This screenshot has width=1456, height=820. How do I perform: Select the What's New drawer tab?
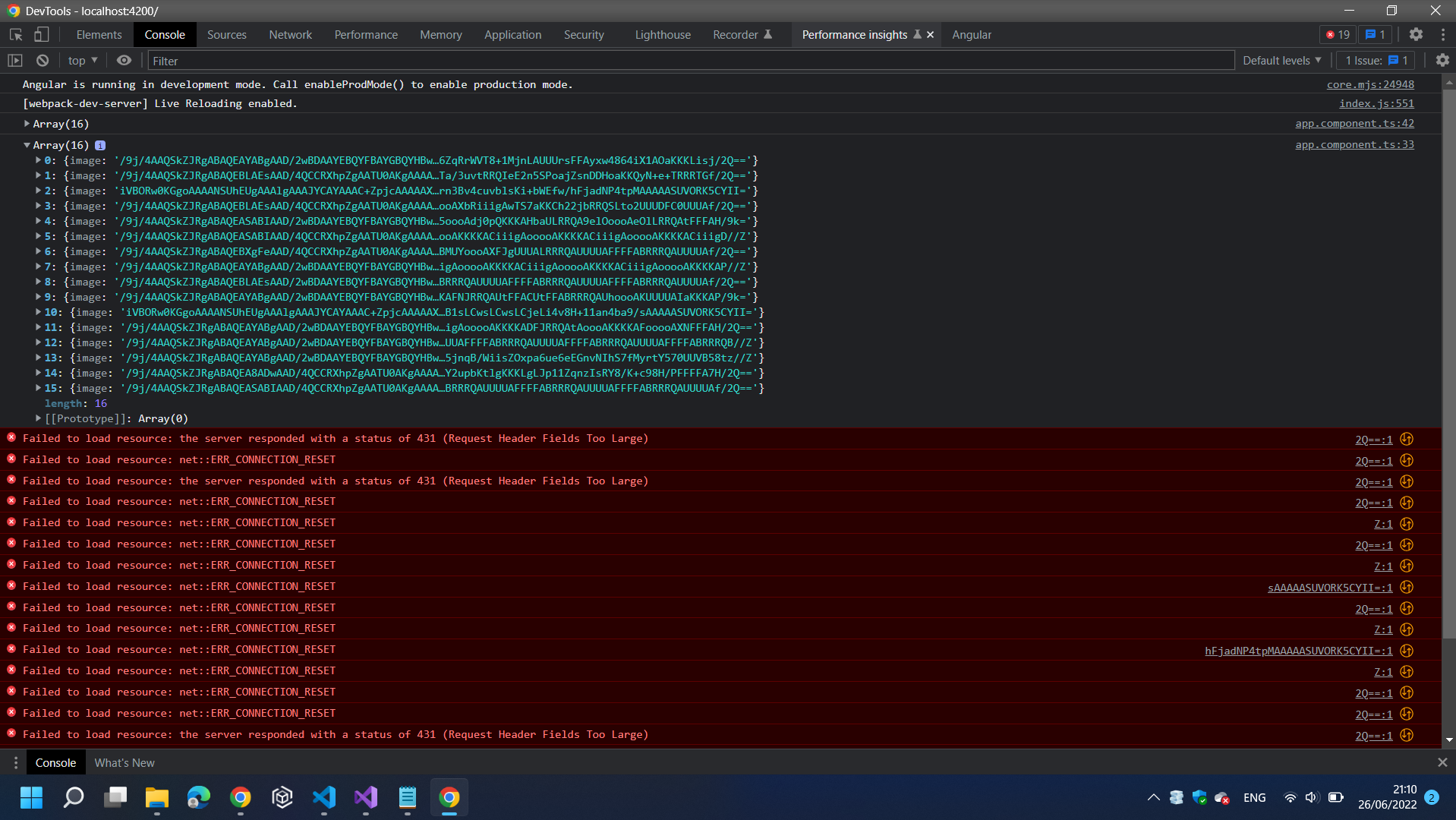(x=124, y=762)
